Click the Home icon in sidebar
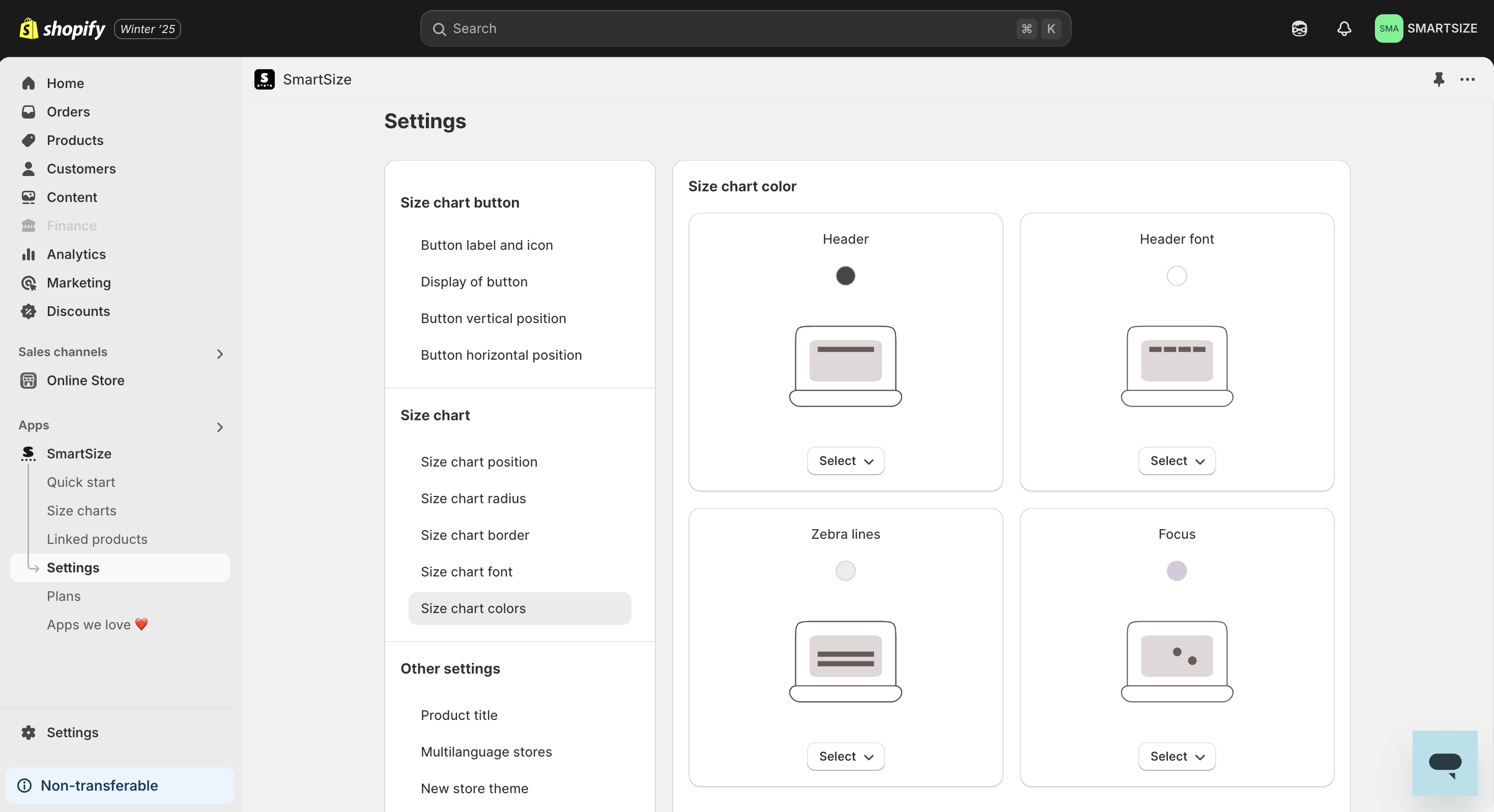 (28, 83)
